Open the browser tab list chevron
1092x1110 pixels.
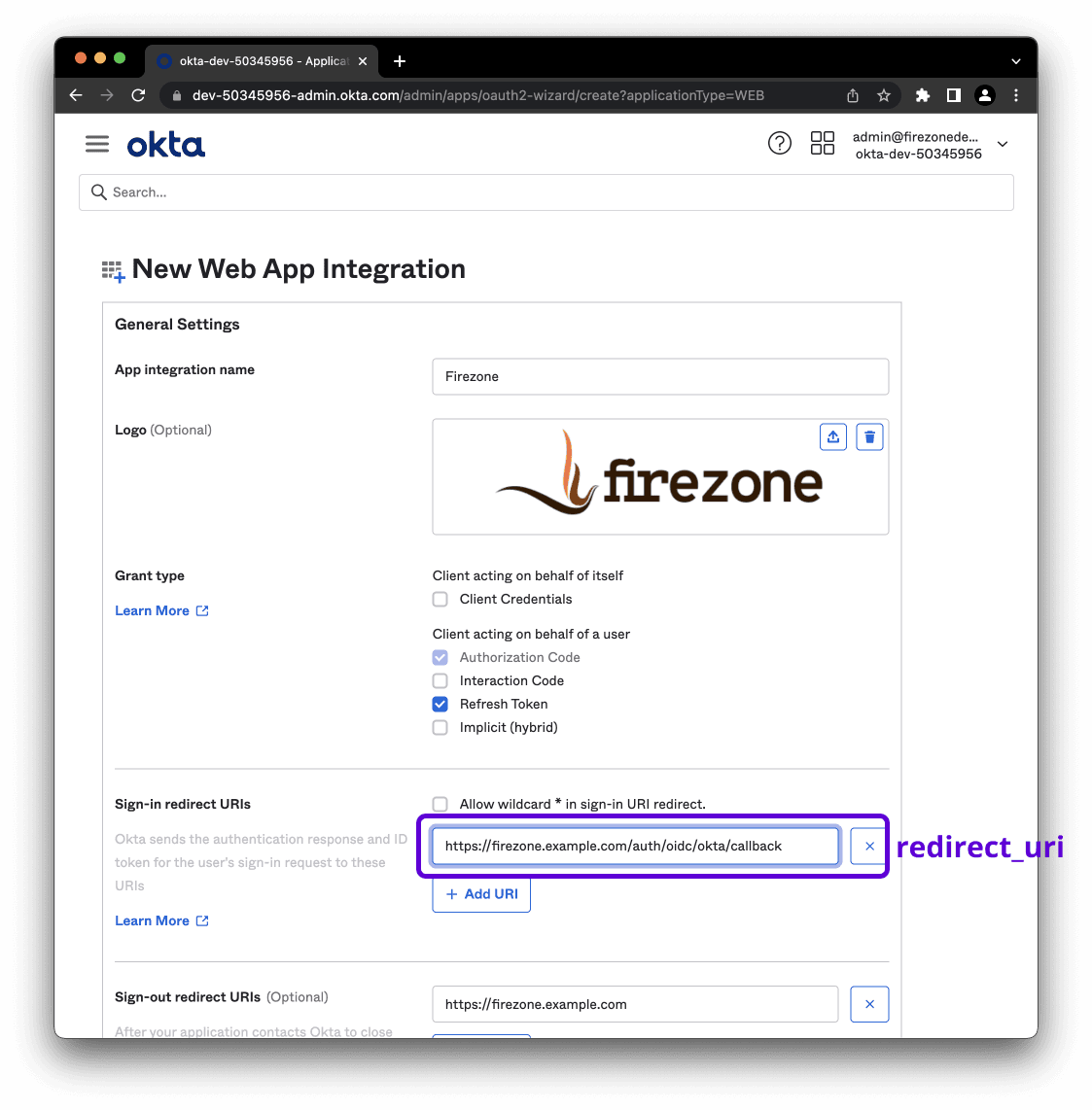click(x=1015, y=61)
